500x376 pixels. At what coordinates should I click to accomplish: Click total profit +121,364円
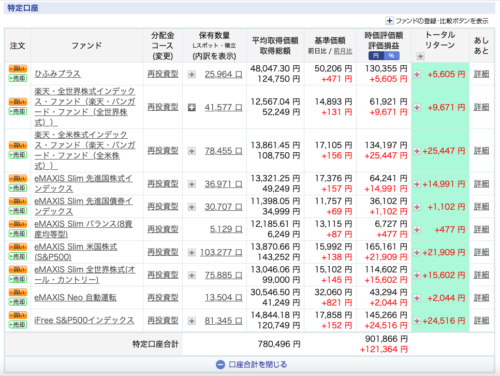pyautogui.click(x=384, y=349)
